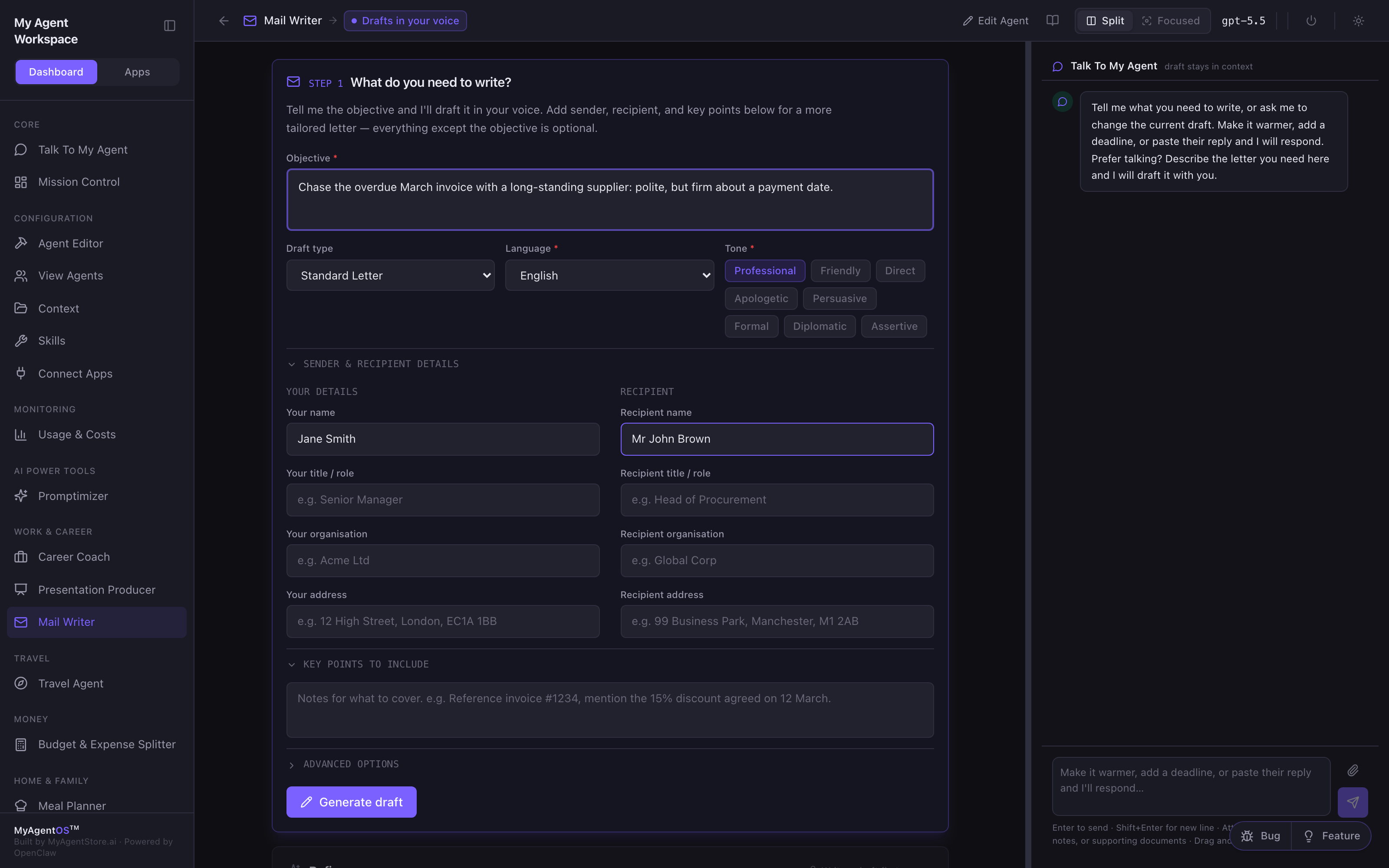This screenshot has width=1389, height=868.
Task: Switch to the Apps tab
Action: 137,72
